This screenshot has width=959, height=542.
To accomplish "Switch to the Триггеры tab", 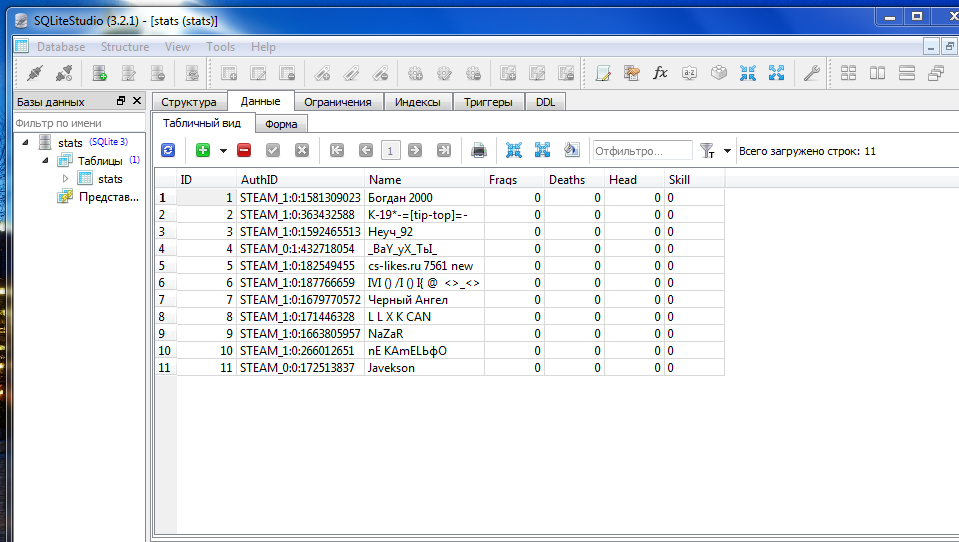I will pyautogui.click(x=488, y=102).
